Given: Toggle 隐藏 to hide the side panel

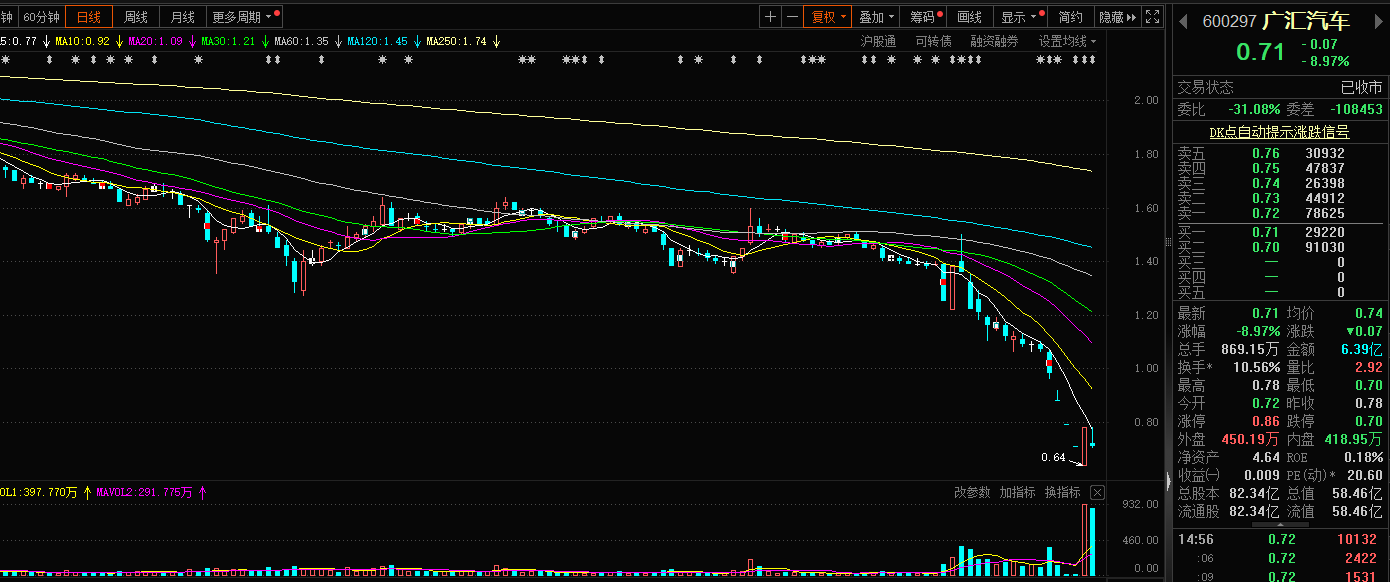Looking at the screenshot, I should coord(1117,17).
